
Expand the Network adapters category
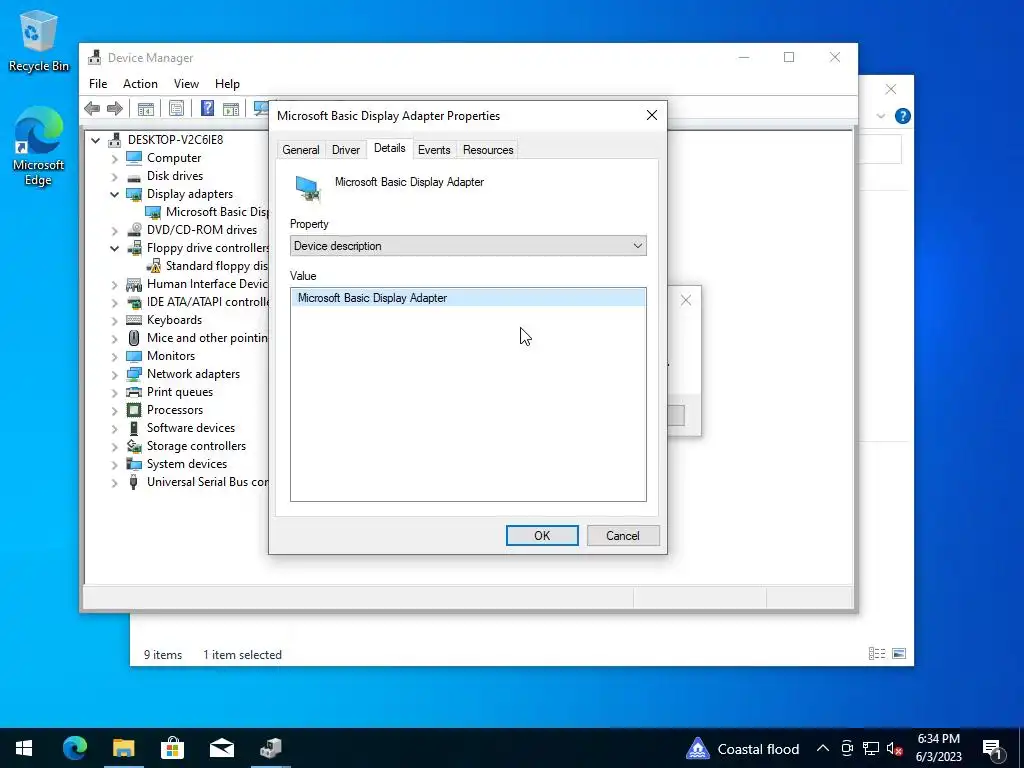(115, 375)
